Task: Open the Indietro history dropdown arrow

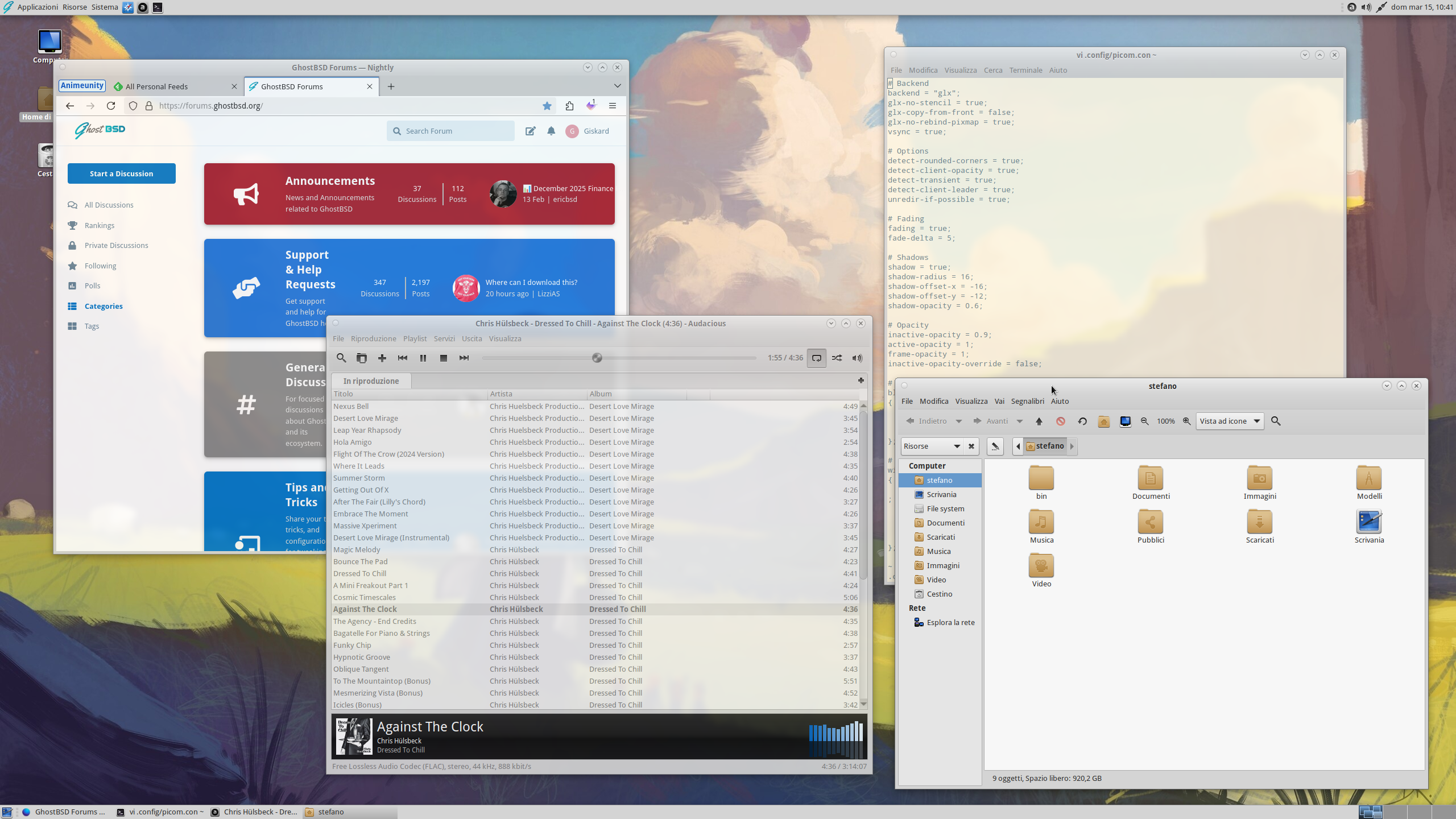Action: click(958, 421)
